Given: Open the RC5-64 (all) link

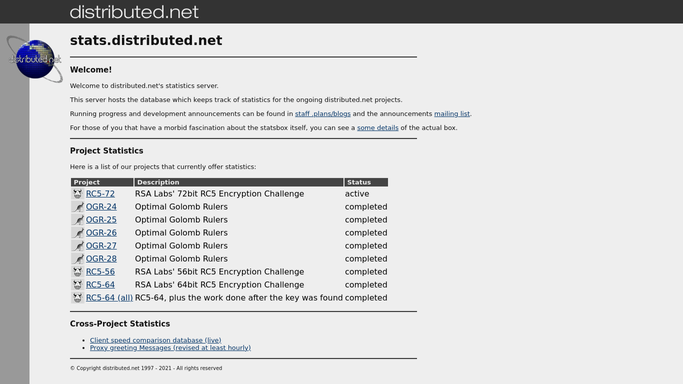Looking at the screenshot, I should pyautogui.click(x=109, y=298).
